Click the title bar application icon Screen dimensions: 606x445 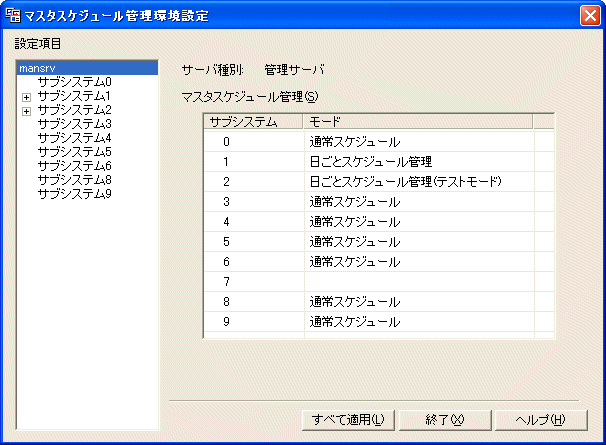point(12,15)
